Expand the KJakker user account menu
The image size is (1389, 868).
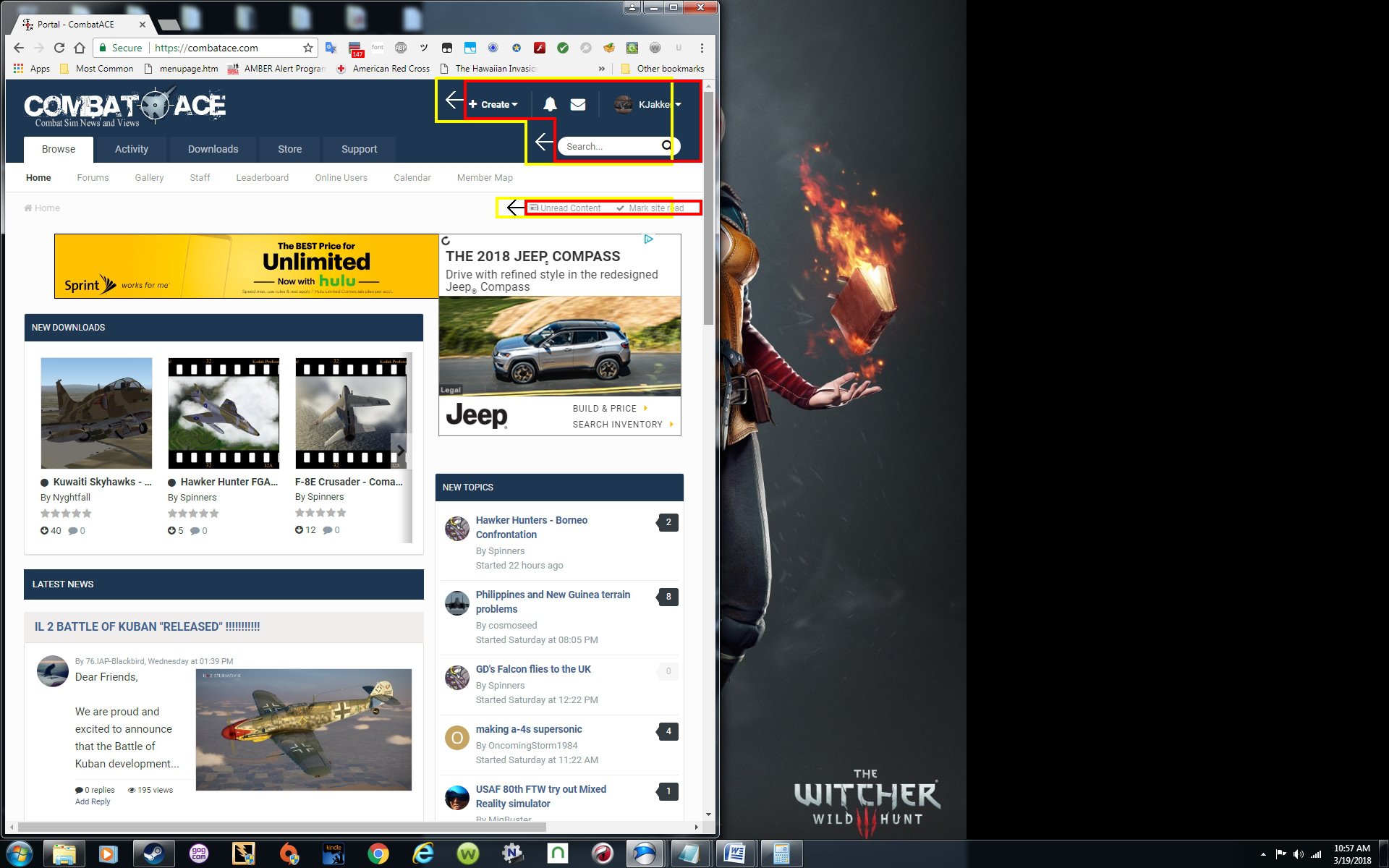(x=647, y=104)
